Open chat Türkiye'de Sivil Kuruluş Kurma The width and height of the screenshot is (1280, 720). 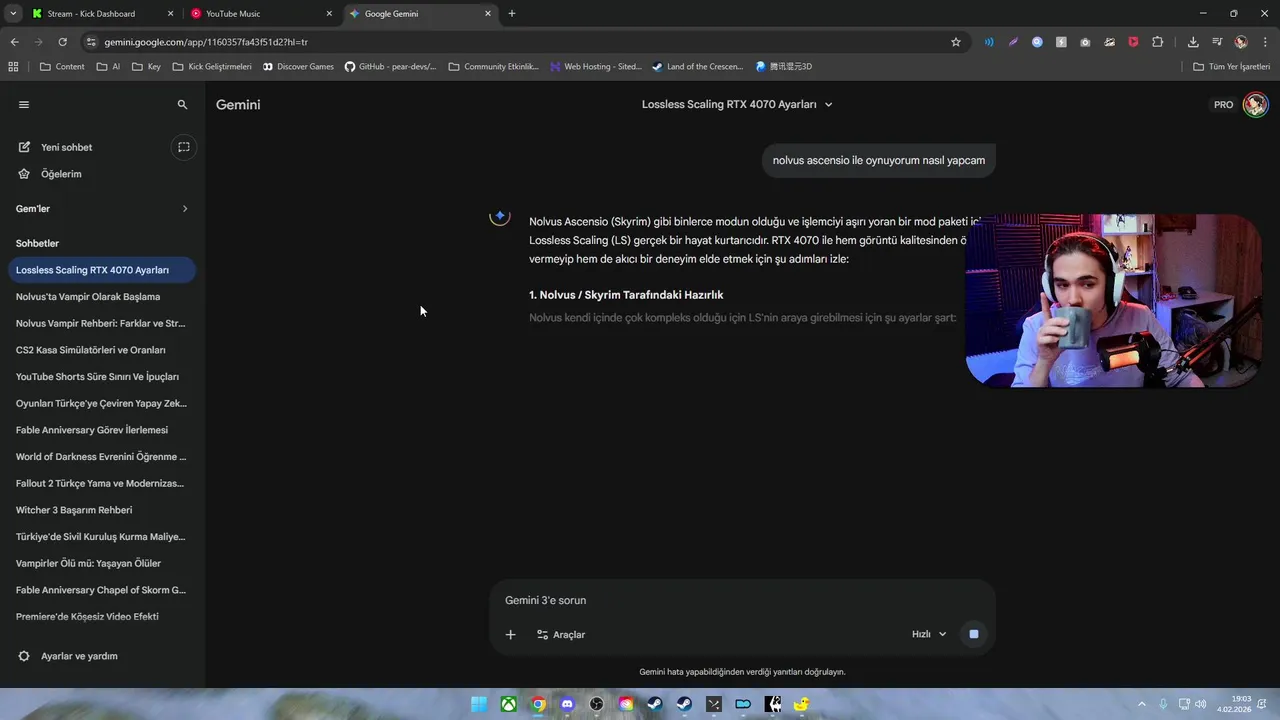click(x=101, y=537)
